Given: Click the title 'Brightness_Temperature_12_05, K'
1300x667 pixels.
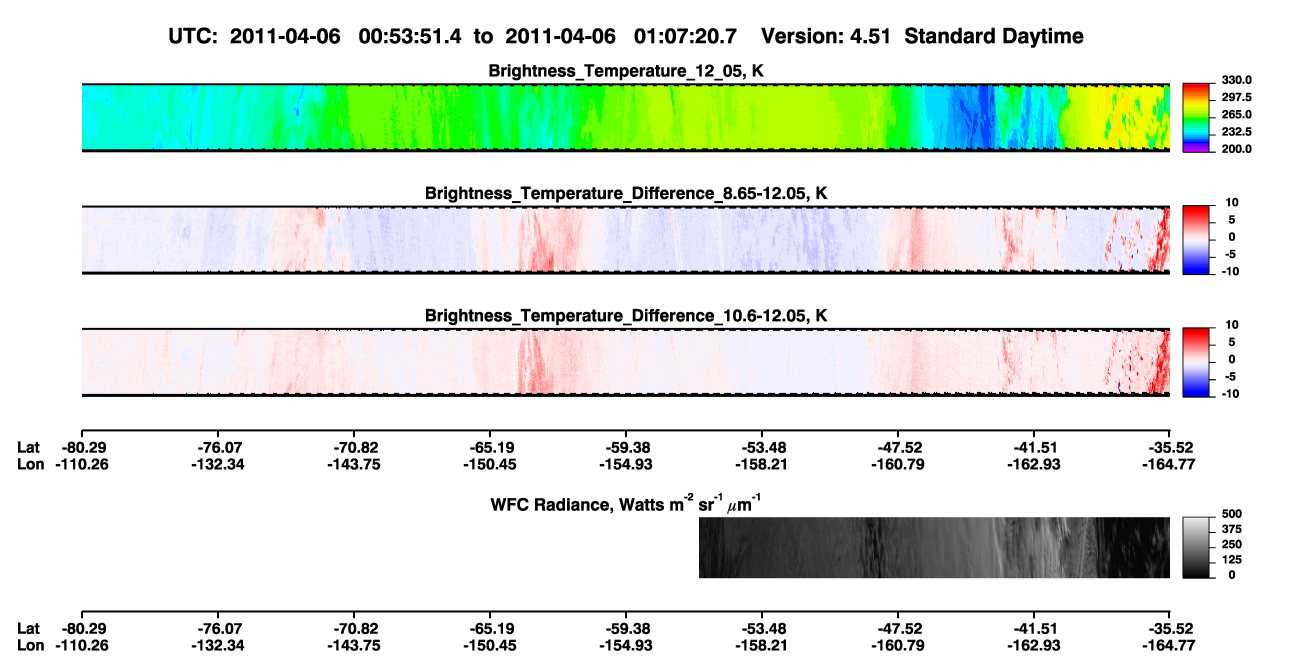Looking at the screenshot, I should (625, 71).
